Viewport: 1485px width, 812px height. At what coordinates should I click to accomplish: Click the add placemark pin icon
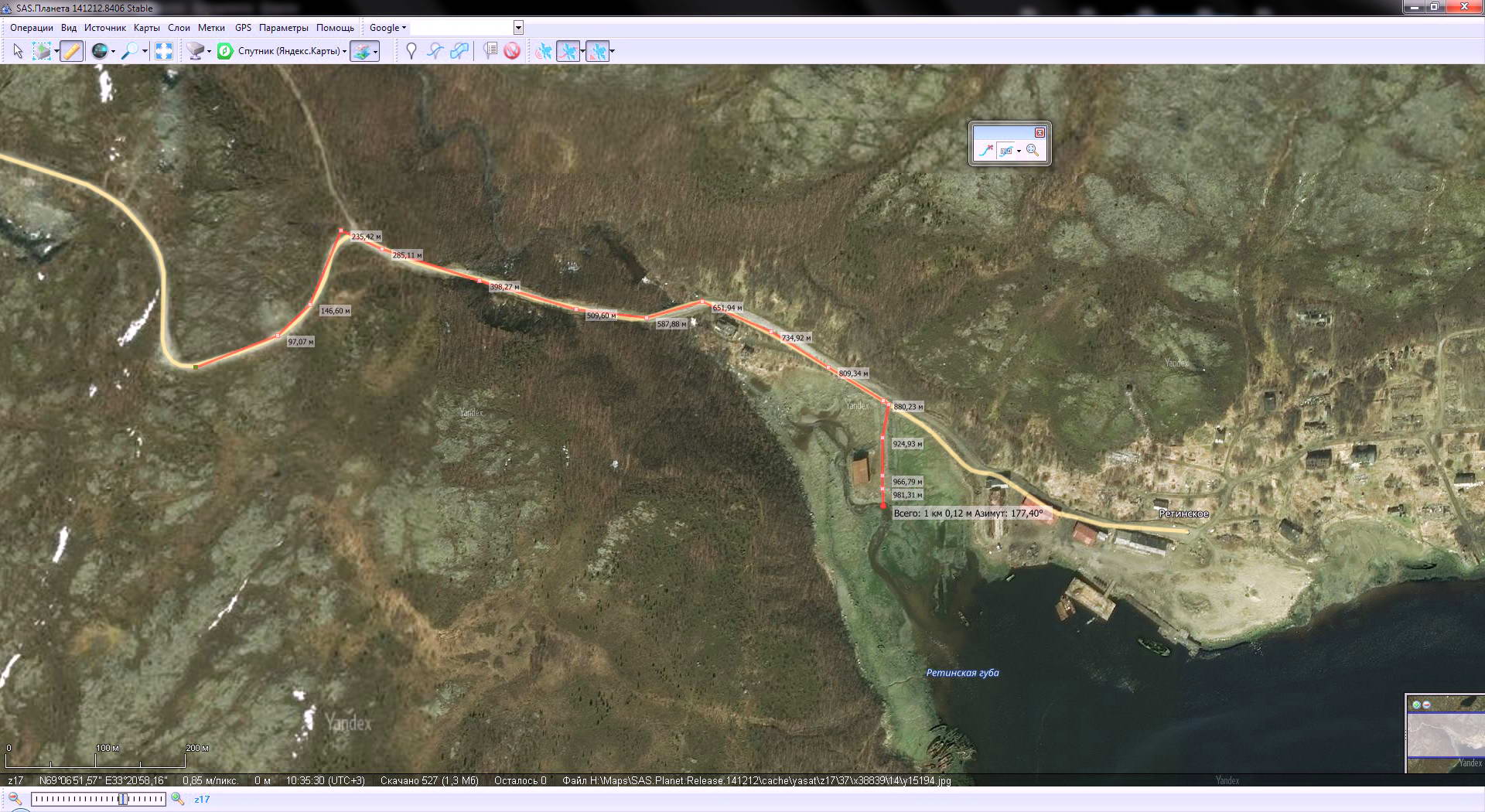411,51
